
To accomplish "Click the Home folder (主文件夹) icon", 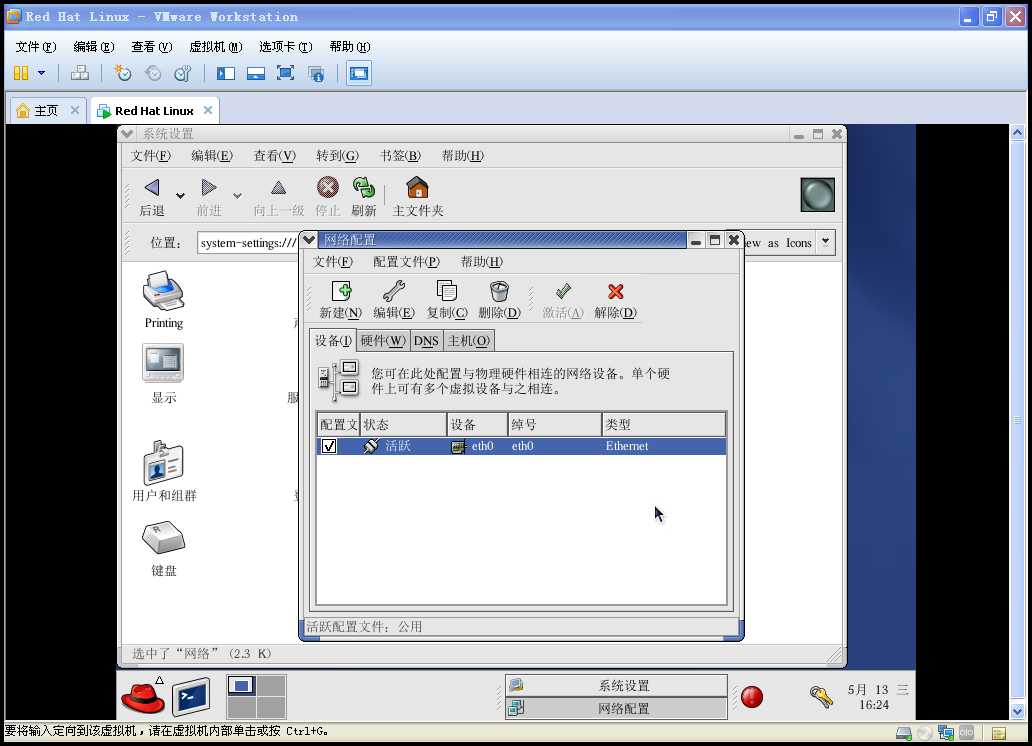I will [x=417, y=188].
